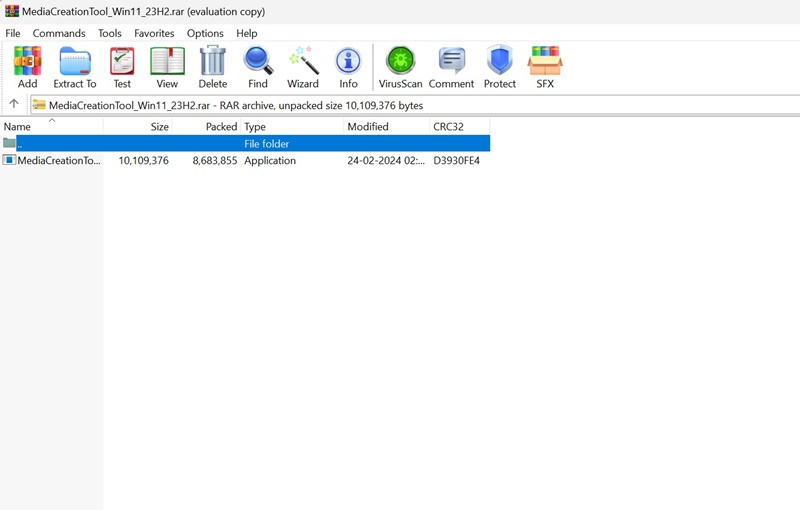The image size is (800, 510).
Task: Open the Tools menu
Action: tap(110, 33)
